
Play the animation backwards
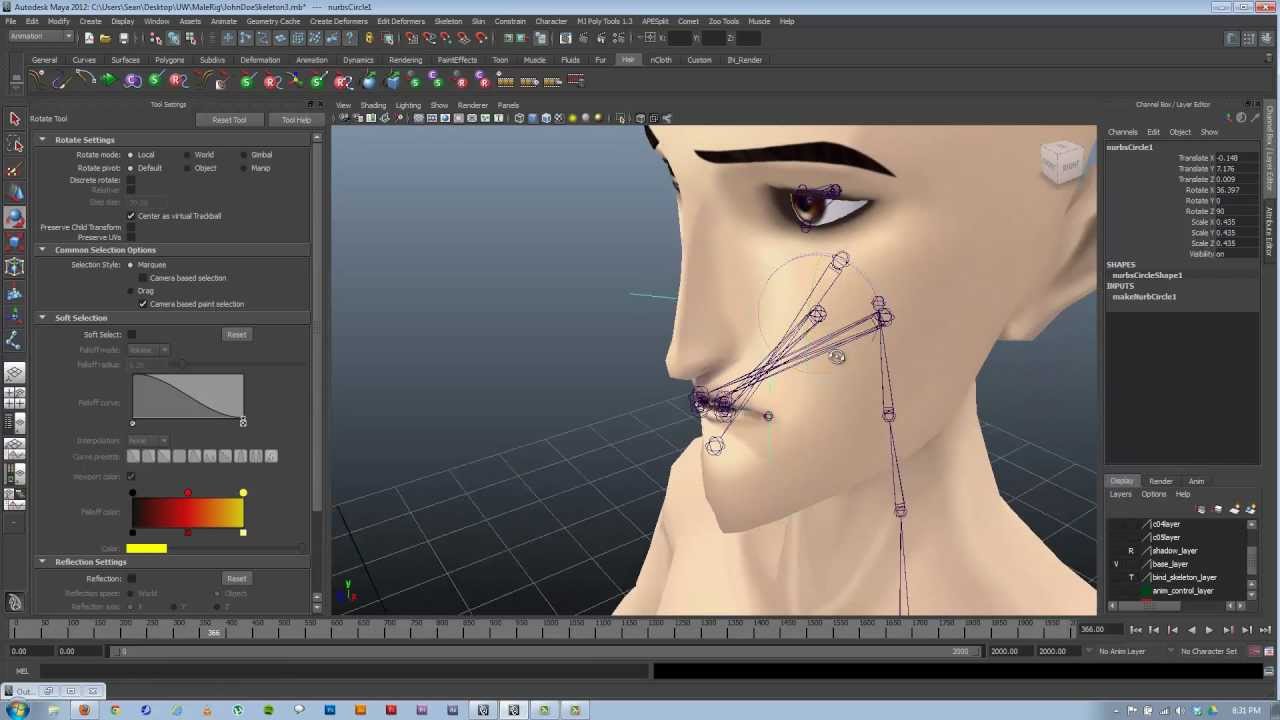(x=1191, y=630)
